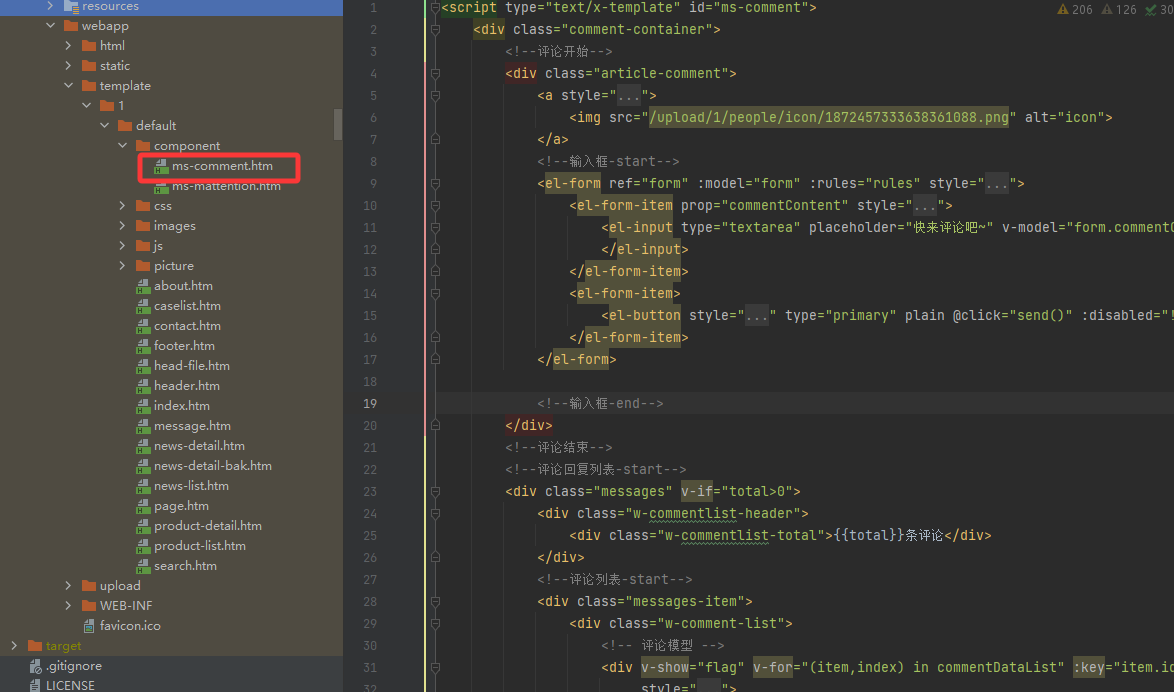Collapse the webapp folder
The width and height of the screenshot is (1174, 692).
coord(50,26)
